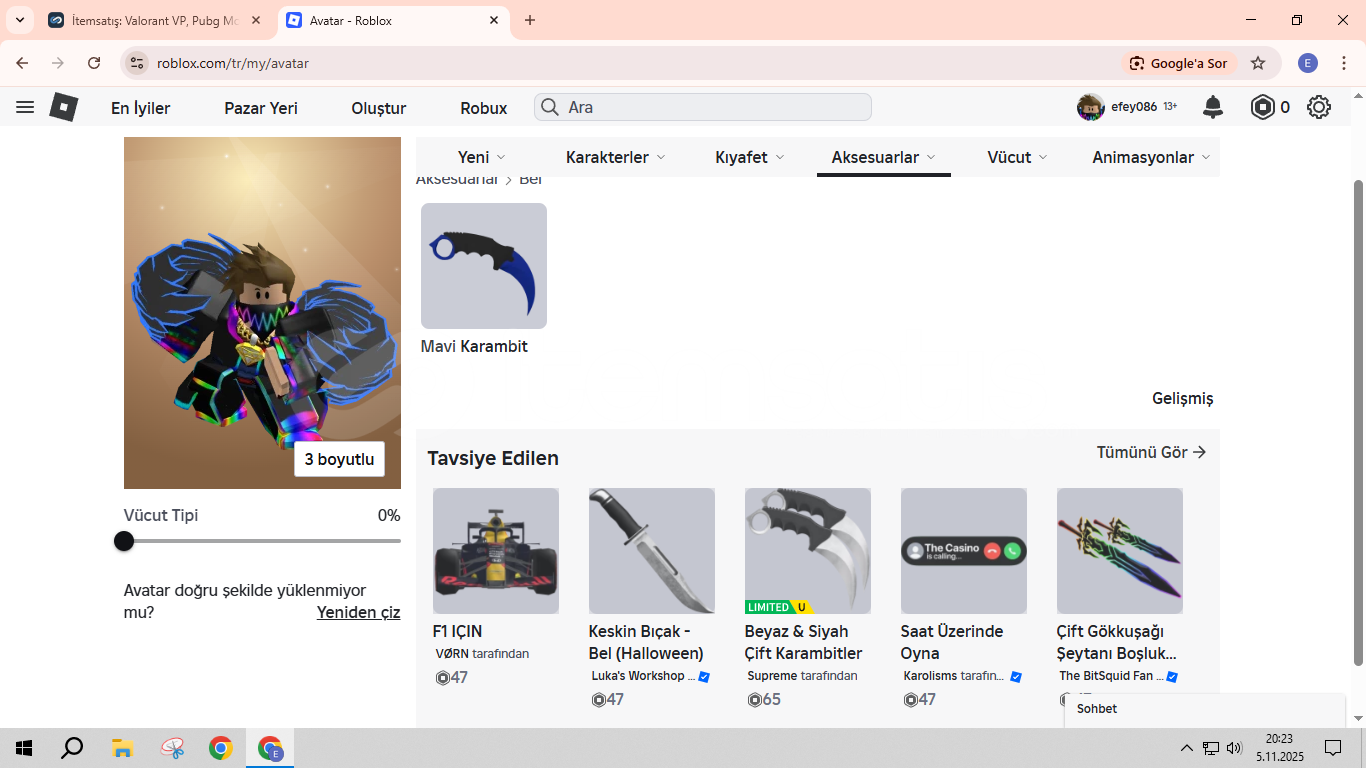Click Tümünü Gör to see all
The height and width of the screenshot is (768, 1366).
click(x=1152, y=452)
